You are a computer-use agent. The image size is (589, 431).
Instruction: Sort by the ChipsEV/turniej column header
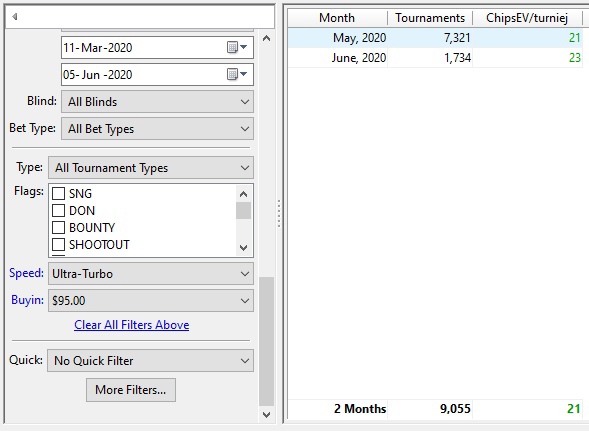pos(527,18)
